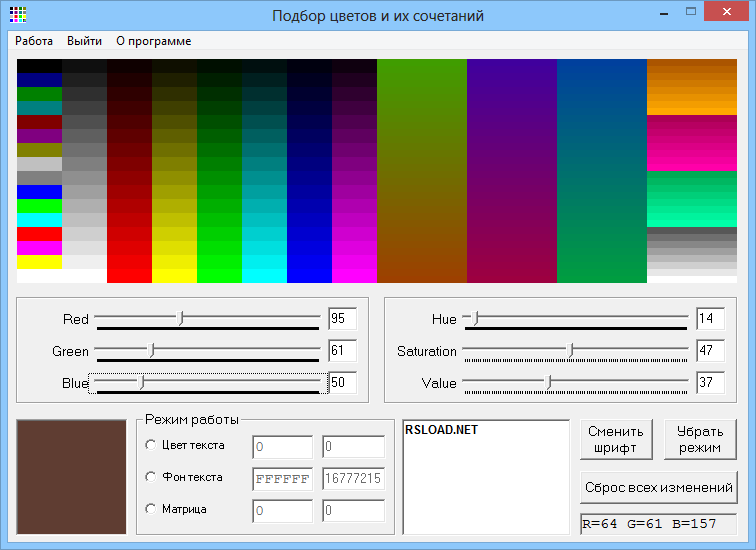
Task: Pick the yellow swatch in the basic colors column
Action: click(x=40, y=262)
